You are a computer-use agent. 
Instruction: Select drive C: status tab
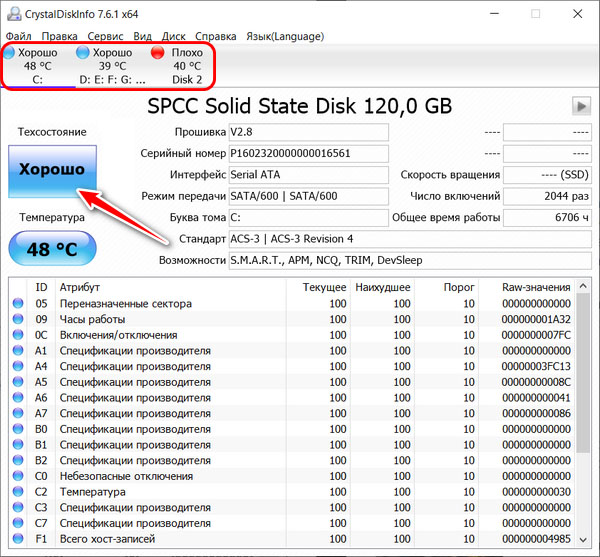38,66
